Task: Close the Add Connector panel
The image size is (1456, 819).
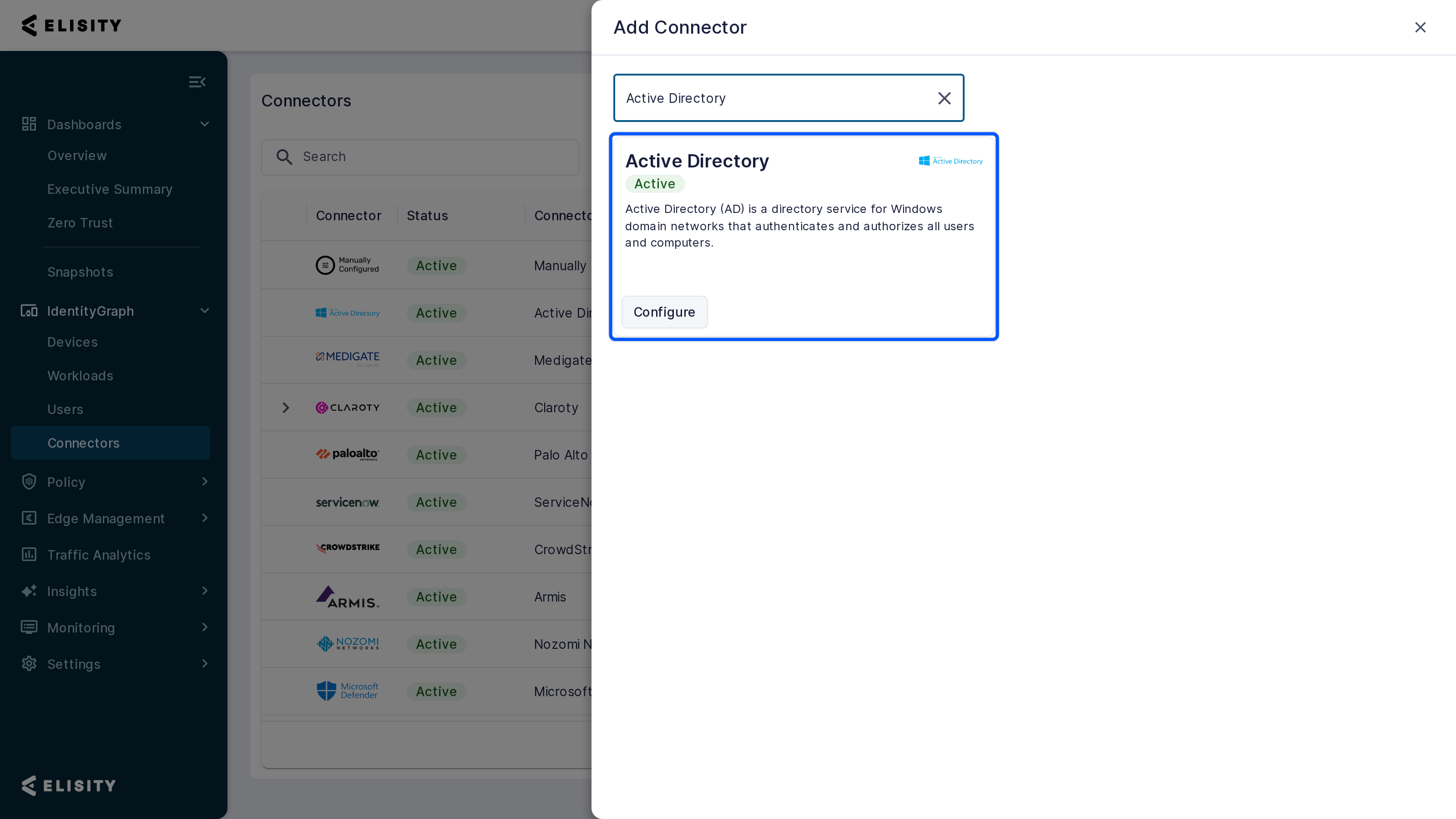Action: tap(1420, 27)
